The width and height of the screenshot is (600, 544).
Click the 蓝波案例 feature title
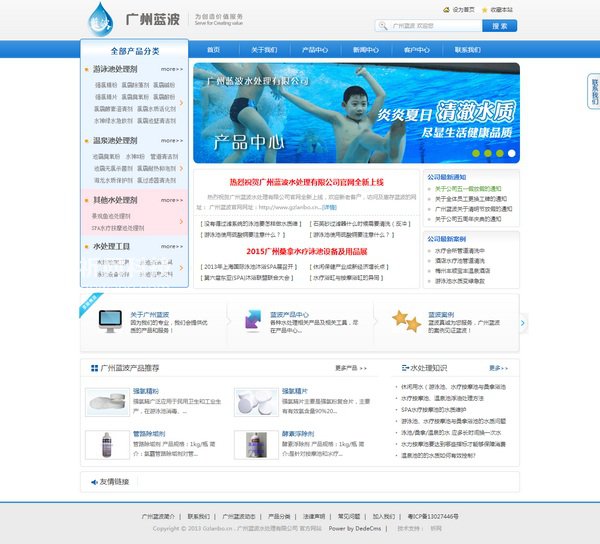pyautogui.click(x=441, y=314)
